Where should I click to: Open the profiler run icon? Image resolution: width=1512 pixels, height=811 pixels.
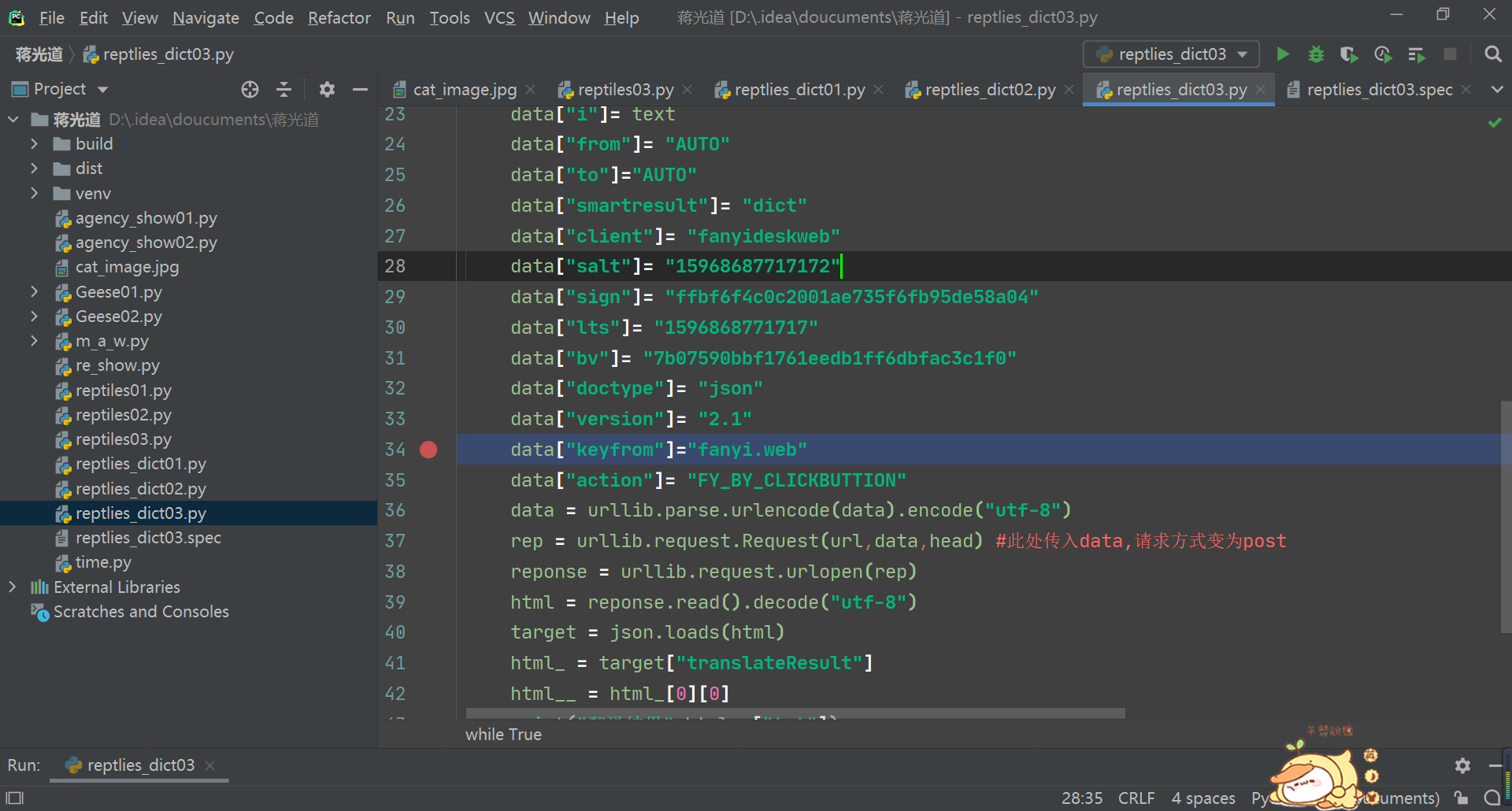tap(1383, 54)
